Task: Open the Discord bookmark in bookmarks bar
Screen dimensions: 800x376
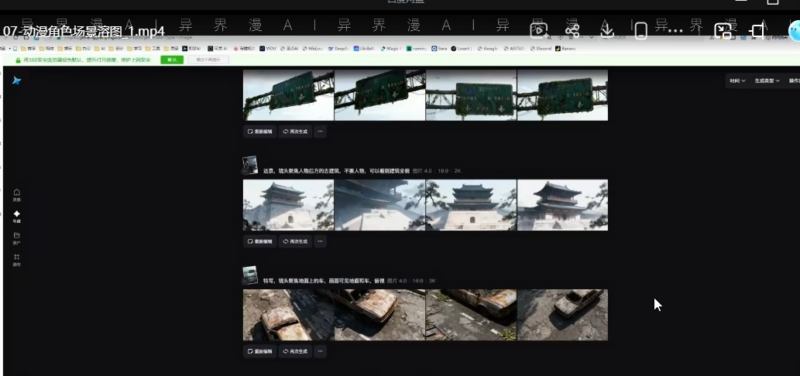Action: pyautogui.click(x=540, y=48)
